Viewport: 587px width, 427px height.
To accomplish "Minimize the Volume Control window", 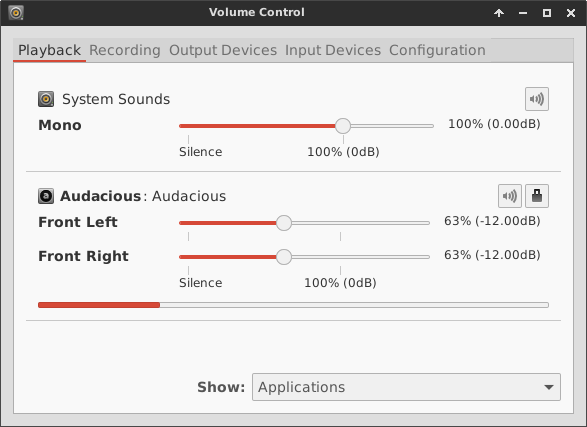I will coord(523,13).
